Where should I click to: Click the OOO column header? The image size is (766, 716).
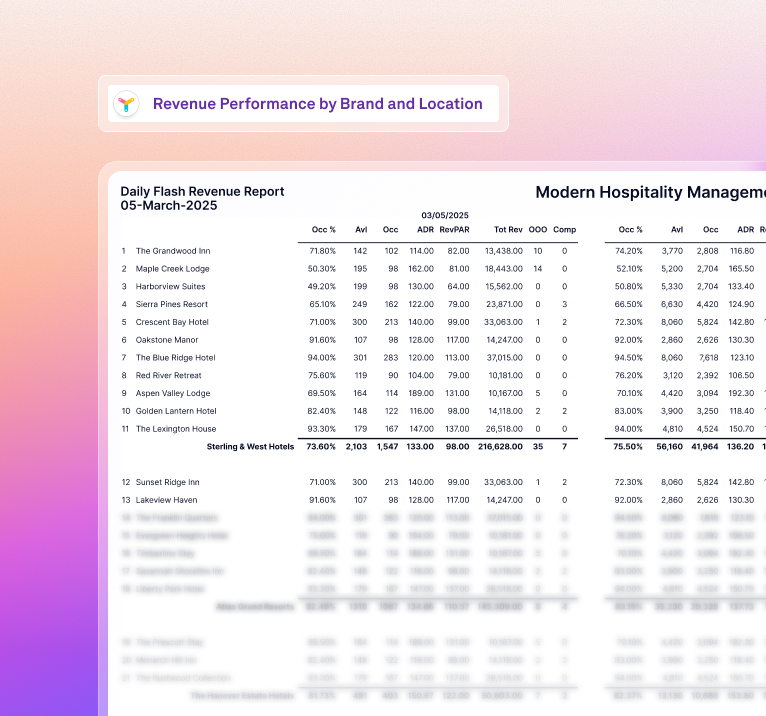click(537, 230)
